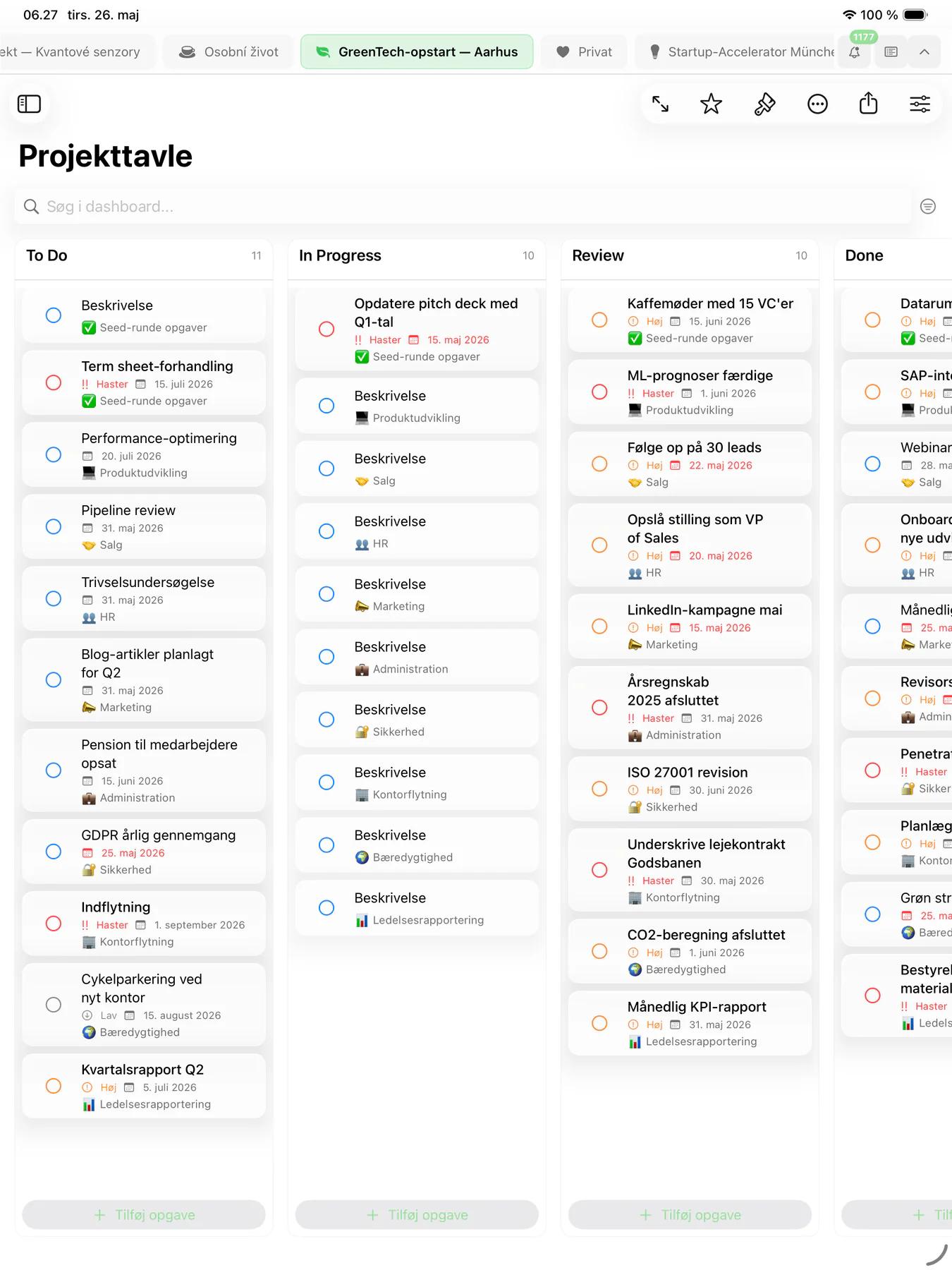Tick the Trivselsundersøgelse completion circle
The width and height of the screenshot is (952, 1270).
click(54, 598)
